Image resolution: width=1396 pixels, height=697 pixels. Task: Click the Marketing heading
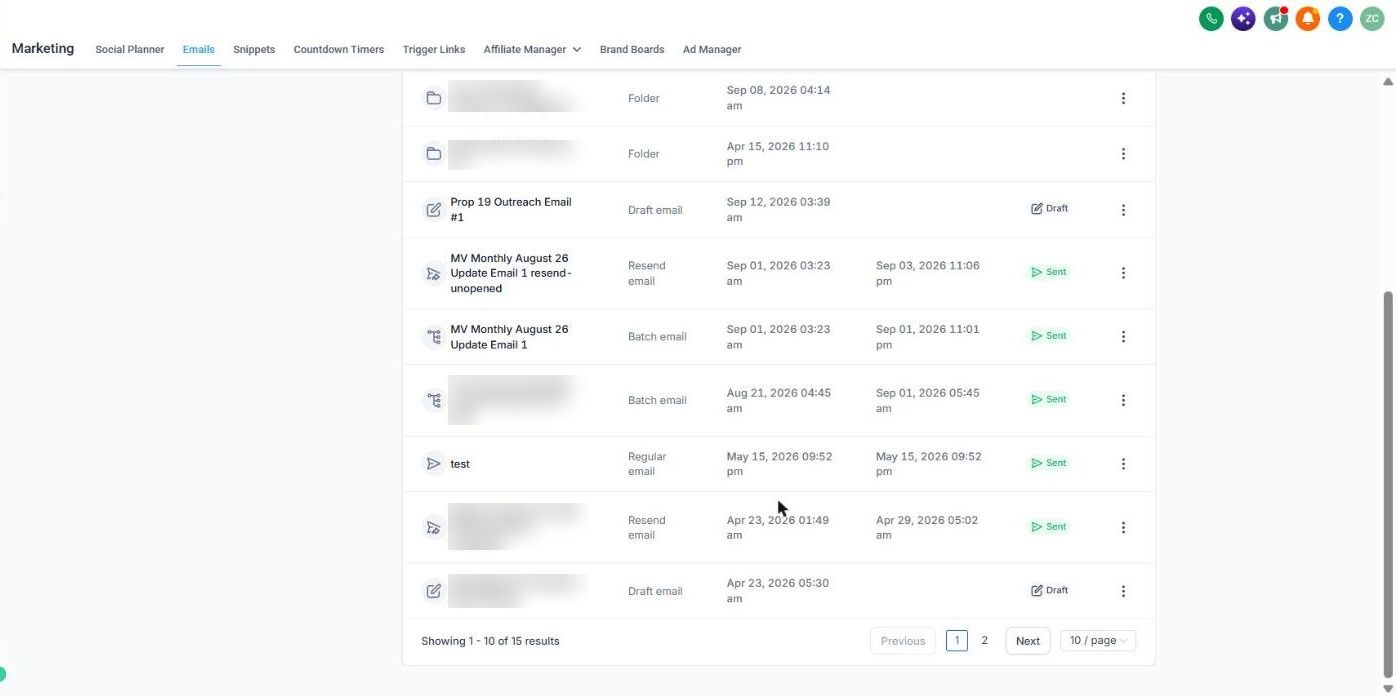click(x=43, y=48)
